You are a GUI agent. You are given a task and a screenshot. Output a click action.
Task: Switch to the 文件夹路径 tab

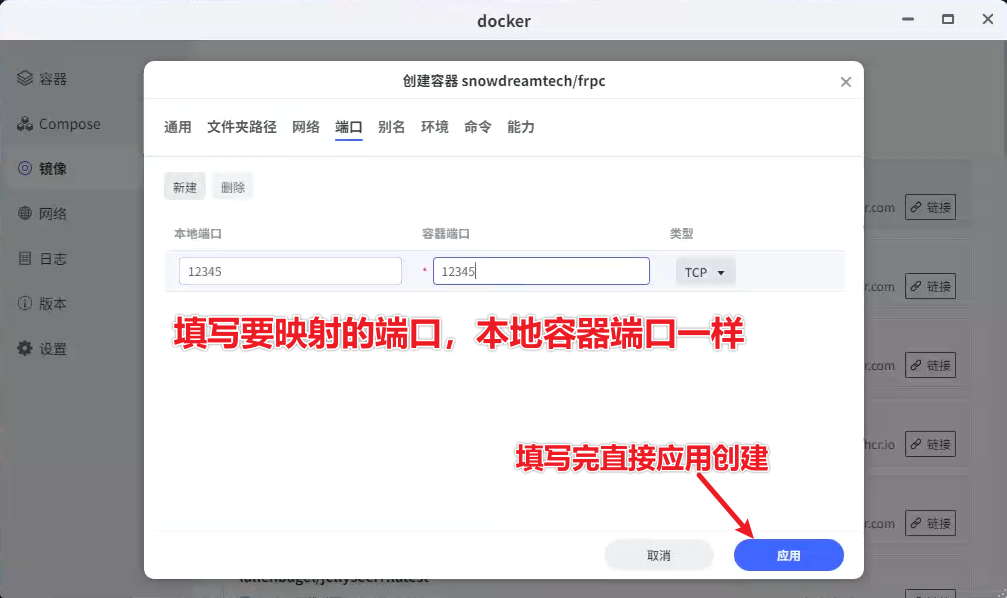(241, 127)
